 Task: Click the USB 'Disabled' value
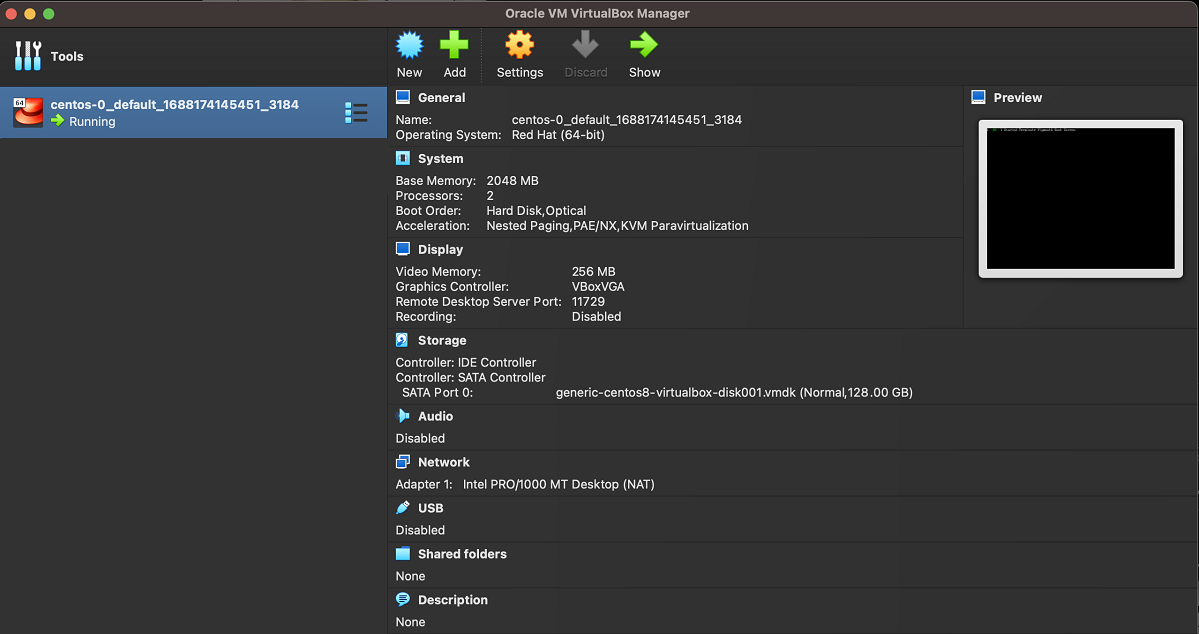pos(420,531)
